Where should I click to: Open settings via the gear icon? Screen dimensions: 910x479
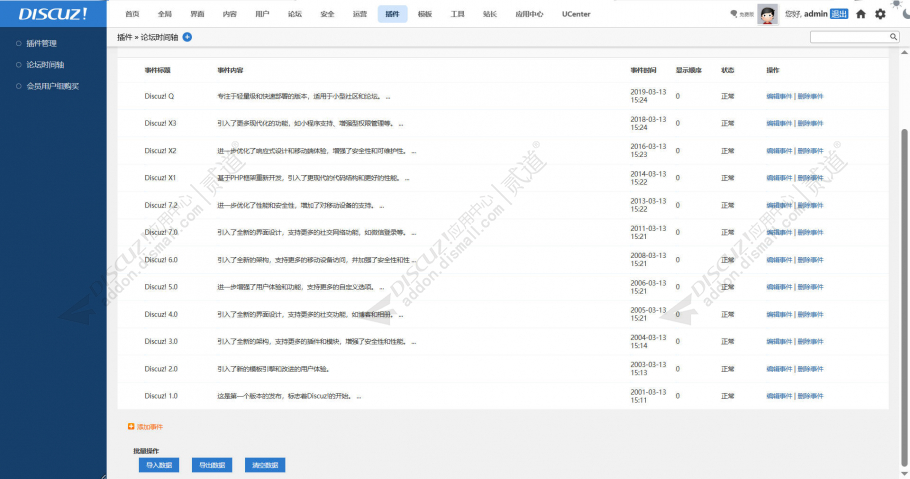coord(880,14)
